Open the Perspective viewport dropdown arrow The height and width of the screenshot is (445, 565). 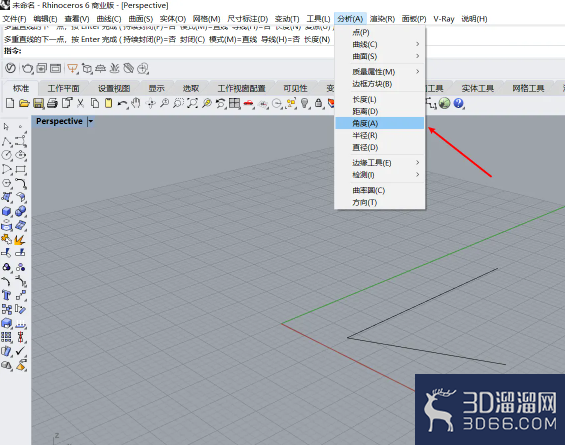pyautogui.click(x=90, y=121)
